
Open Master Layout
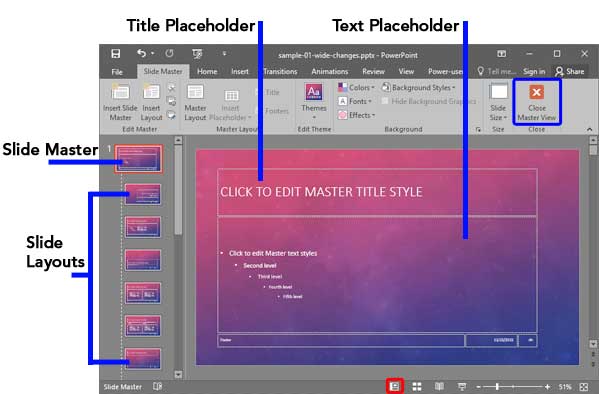point(195,102)
